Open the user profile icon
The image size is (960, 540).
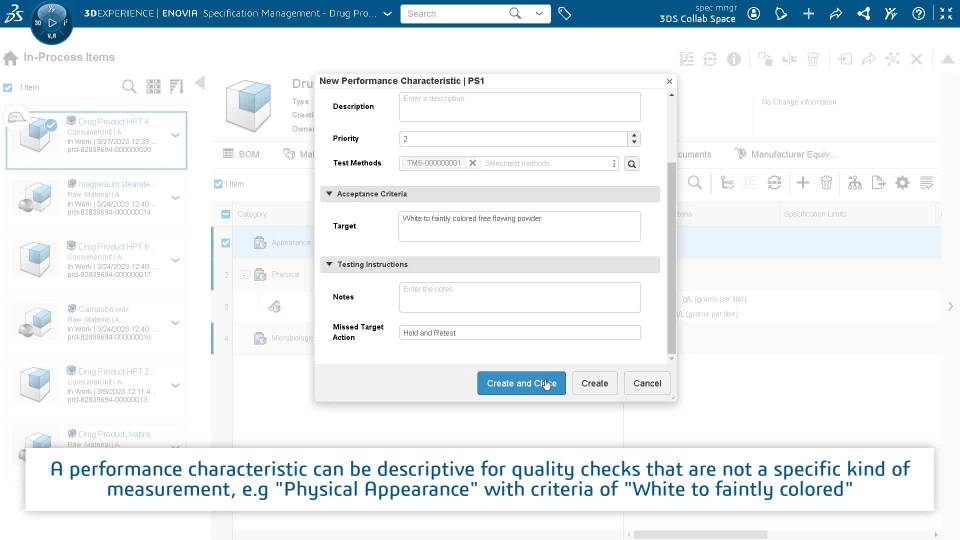tap(754, 13)
